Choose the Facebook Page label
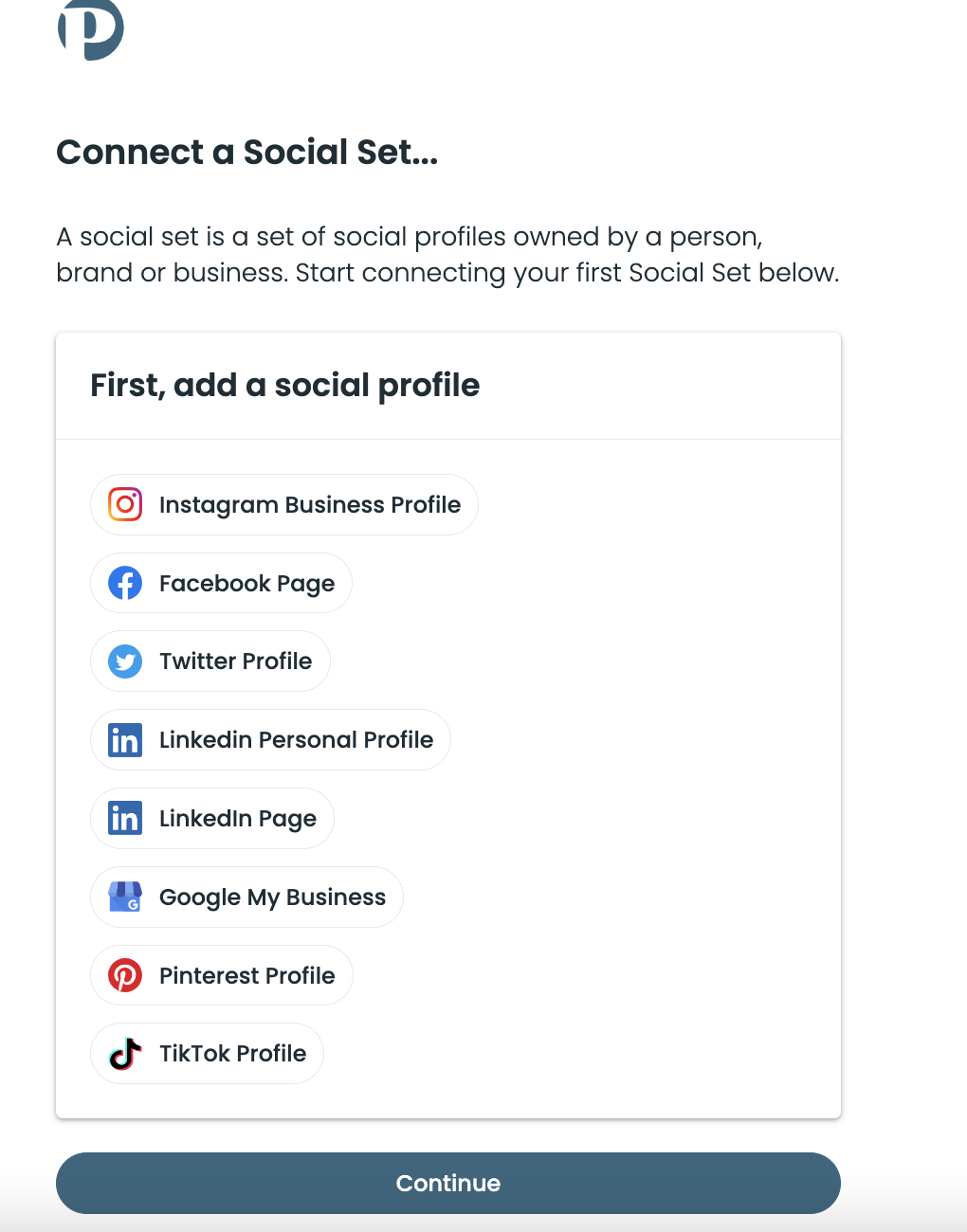 point(246,583)
